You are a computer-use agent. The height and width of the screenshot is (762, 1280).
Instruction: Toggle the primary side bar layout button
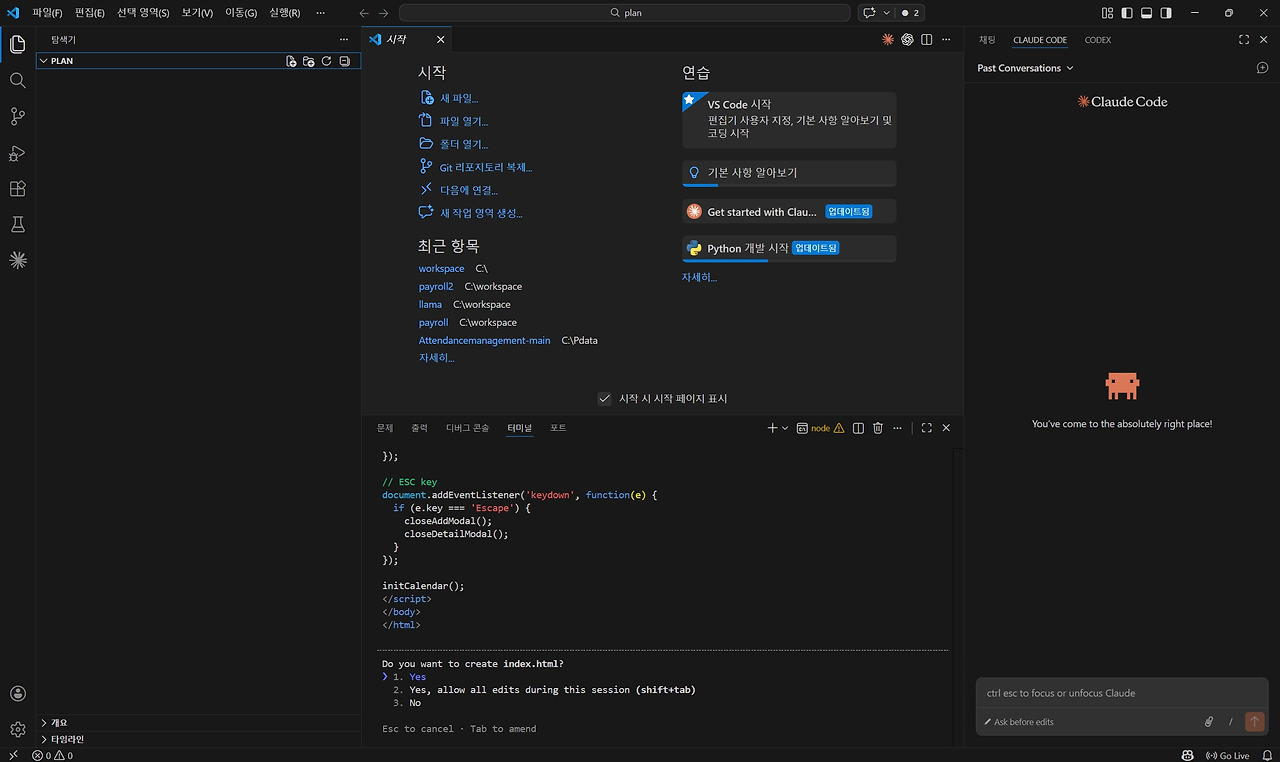coord(1127,13)
